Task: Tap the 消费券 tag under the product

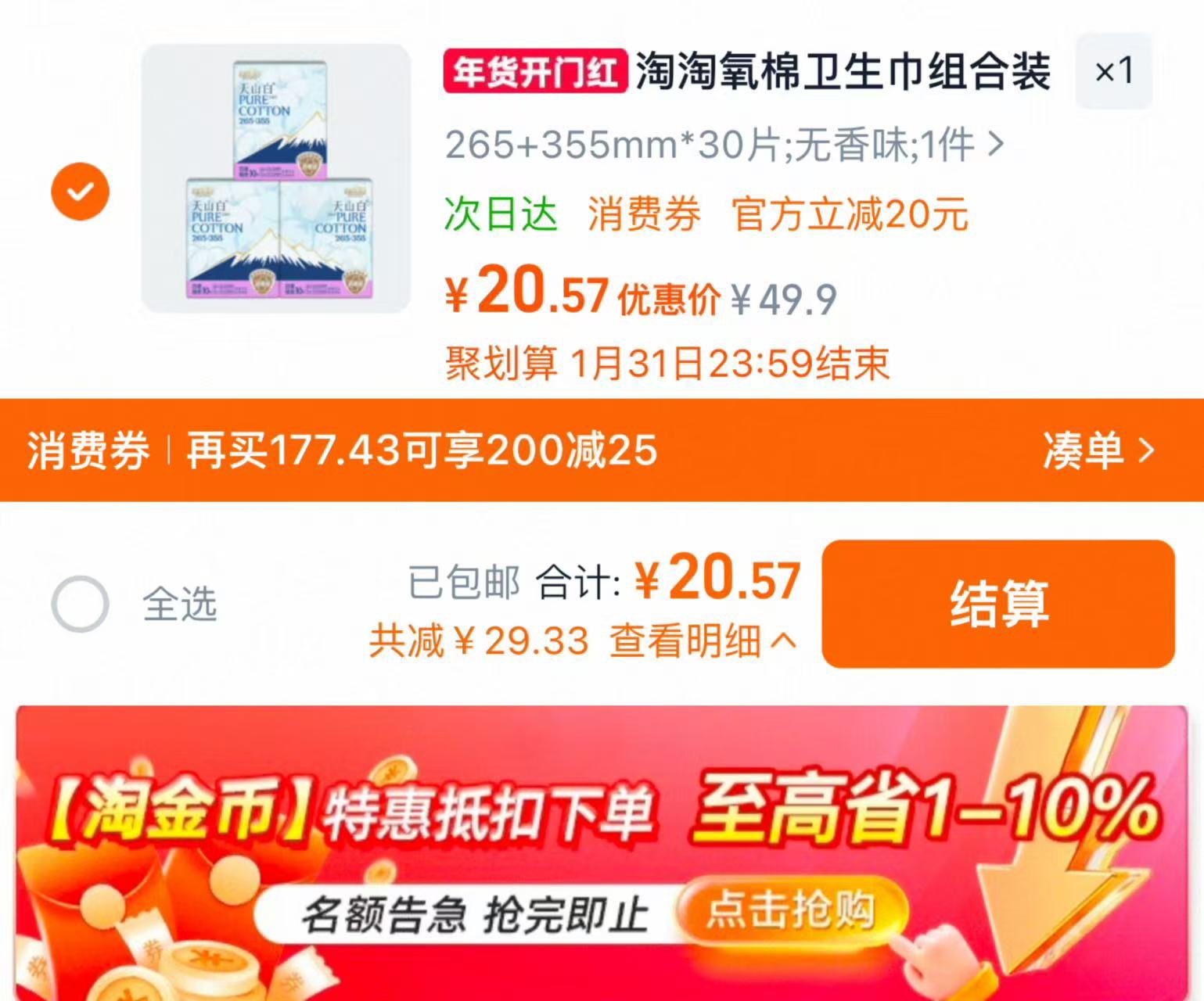Action: point(644,214)
